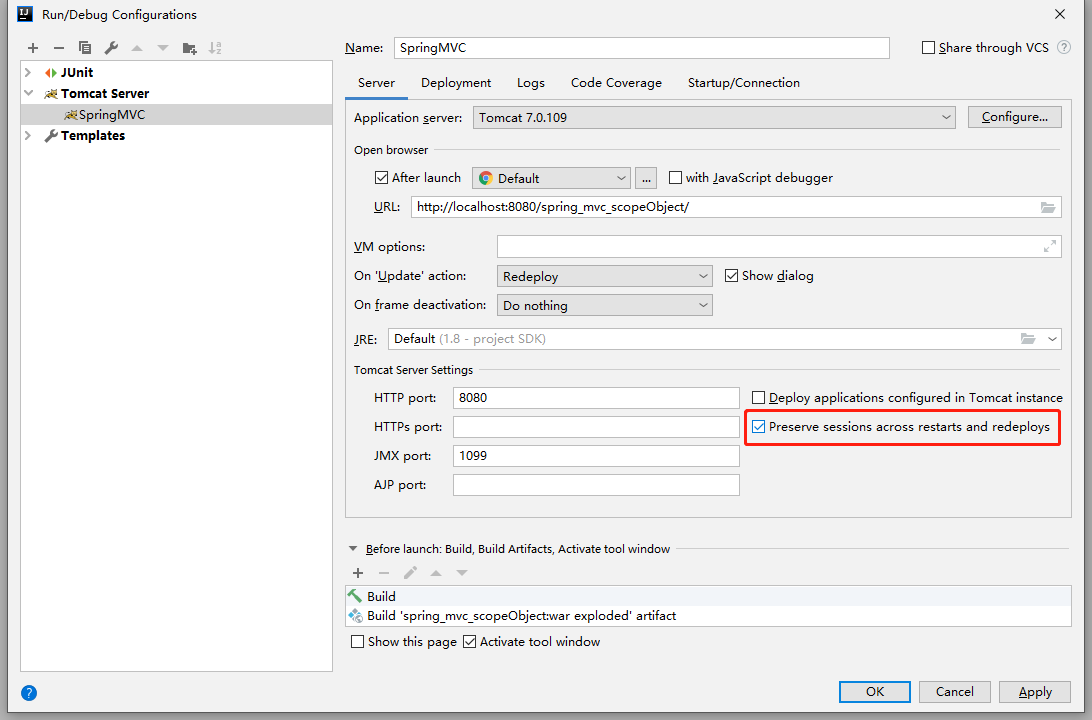Move configuration up arrow in left toolbar
The height and width of the screenshot is (720, 1092).
coord(137,48)
